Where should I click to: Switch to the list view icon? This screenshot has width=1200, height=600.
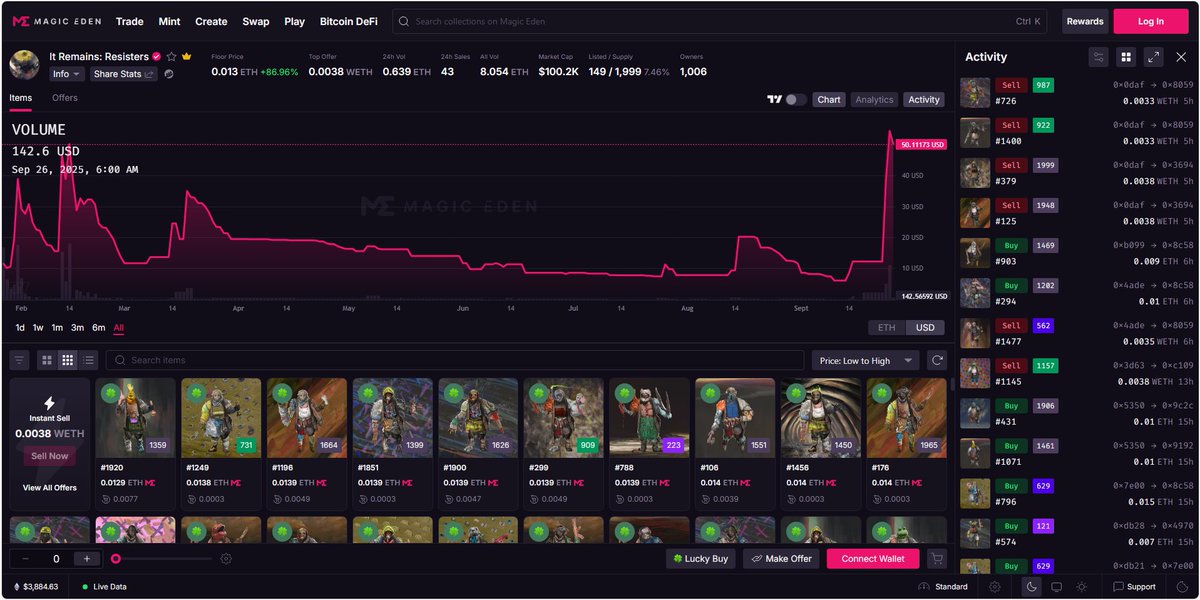[88, 360]
